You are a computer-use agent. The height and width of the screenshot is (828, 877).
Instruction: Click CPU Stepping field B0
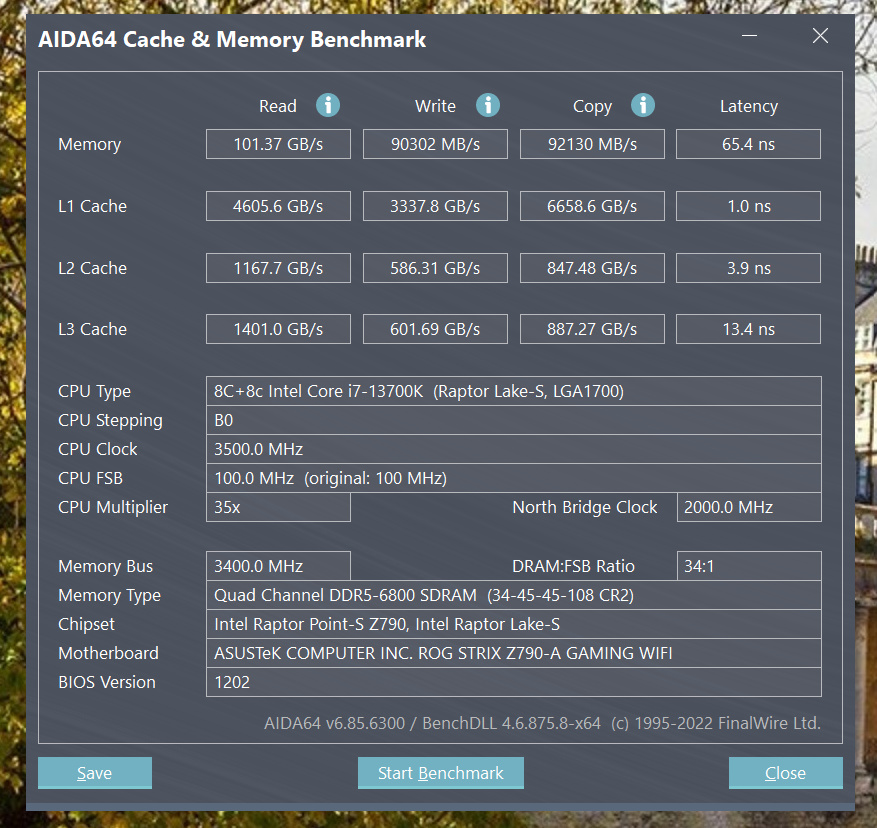[513, 420]
